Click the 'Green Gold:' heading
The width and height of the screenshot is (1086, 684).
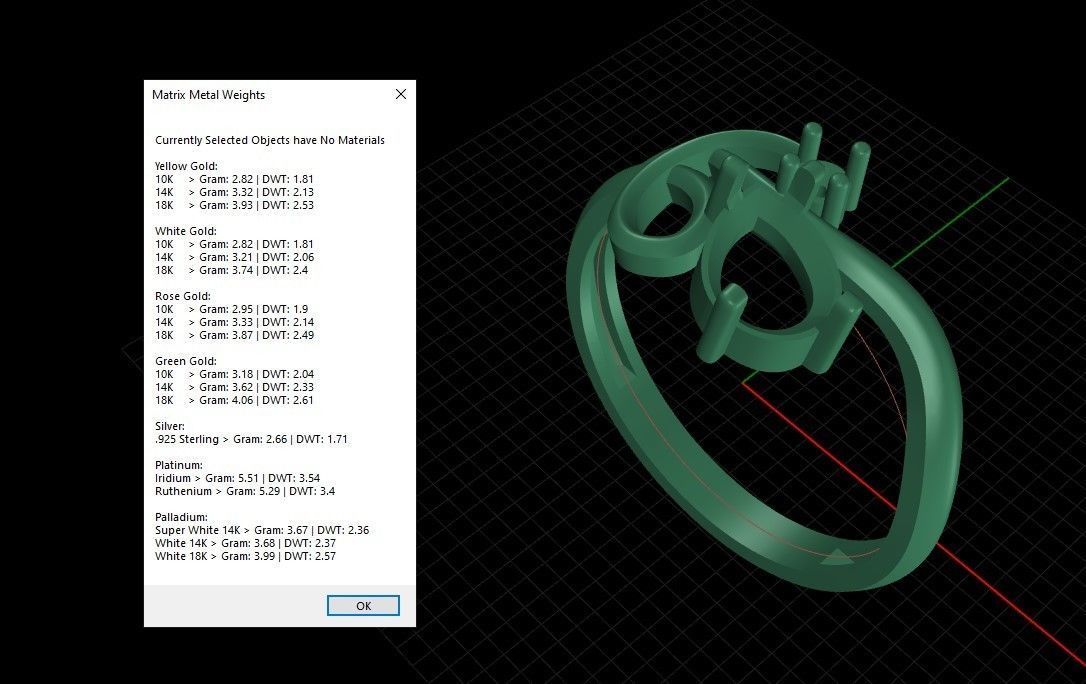[x=186, y=361]
